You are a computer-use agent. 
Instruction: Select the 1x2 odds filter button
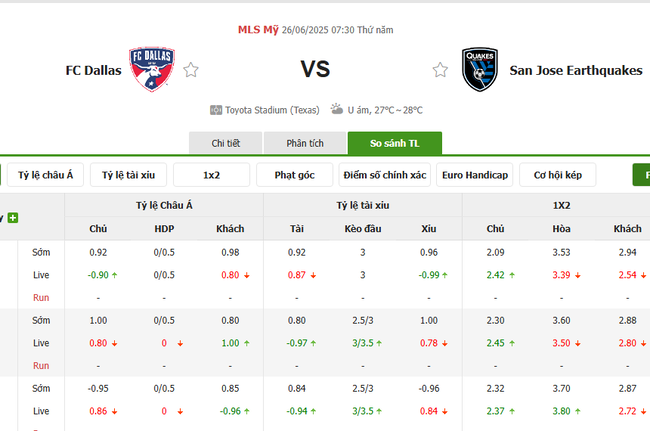point(212,176)
